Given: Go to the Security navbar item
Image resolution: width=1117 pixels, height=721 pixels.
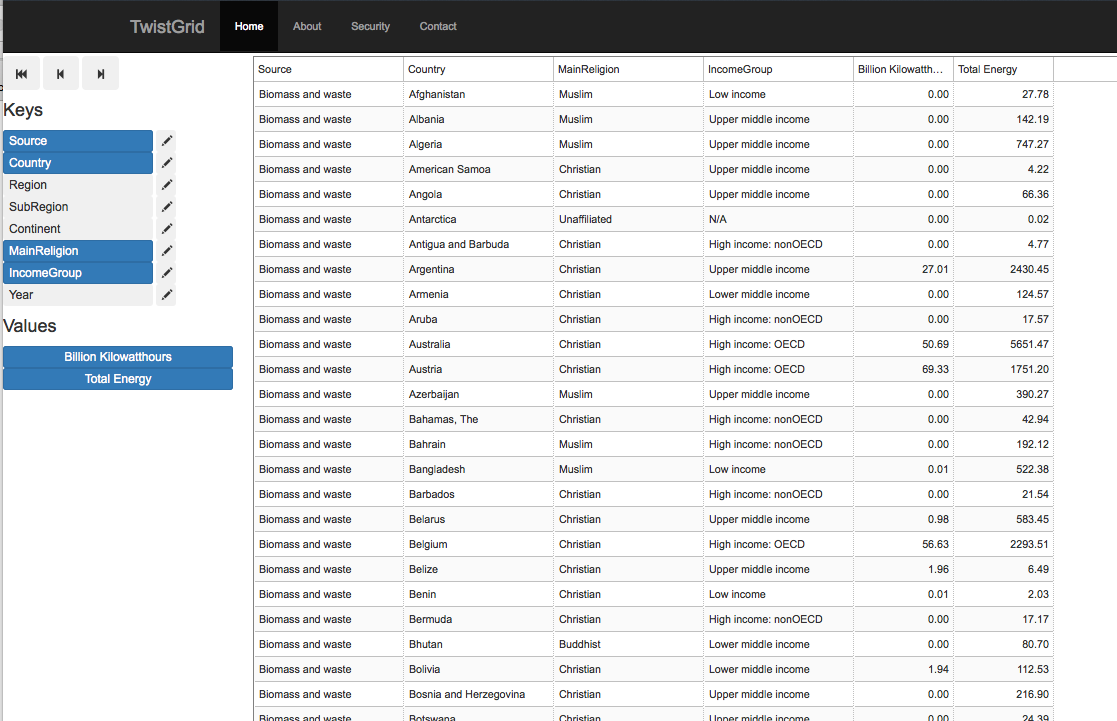Looking at the screenshot, I should tap(370, 26).
